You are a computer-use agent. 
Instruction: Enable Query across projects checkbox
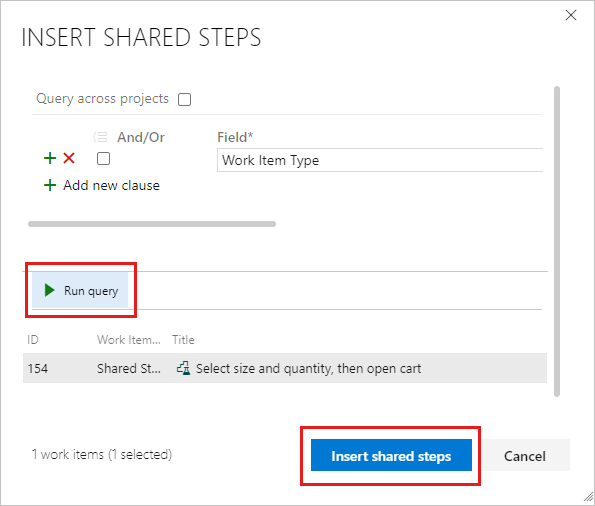[184, 99]
